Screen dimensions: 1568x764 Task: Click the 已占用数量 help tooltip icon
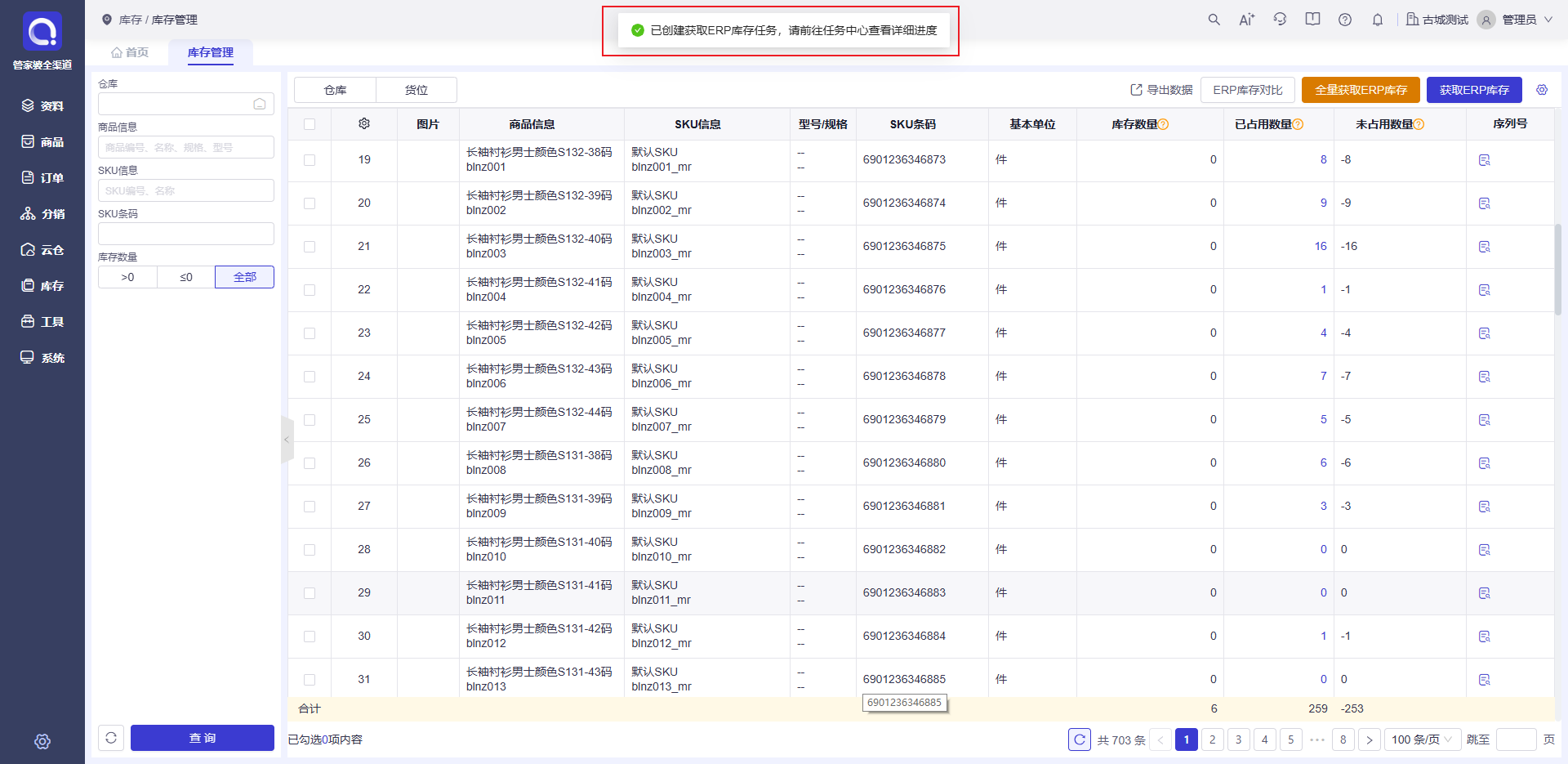[1298, 124]
